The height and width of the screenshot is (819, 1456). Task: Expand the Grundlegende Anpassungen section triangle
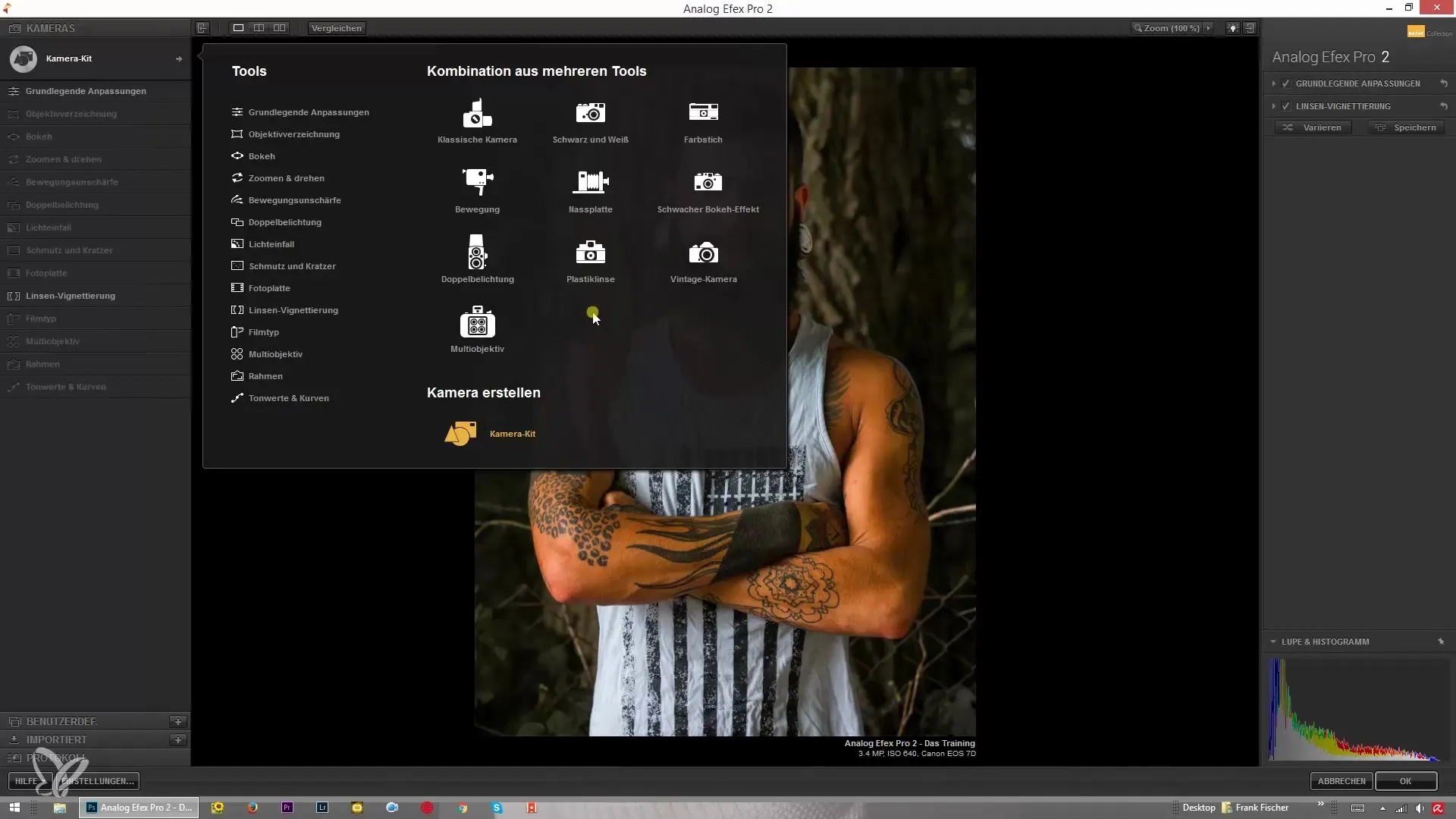tap(1273, 83)
